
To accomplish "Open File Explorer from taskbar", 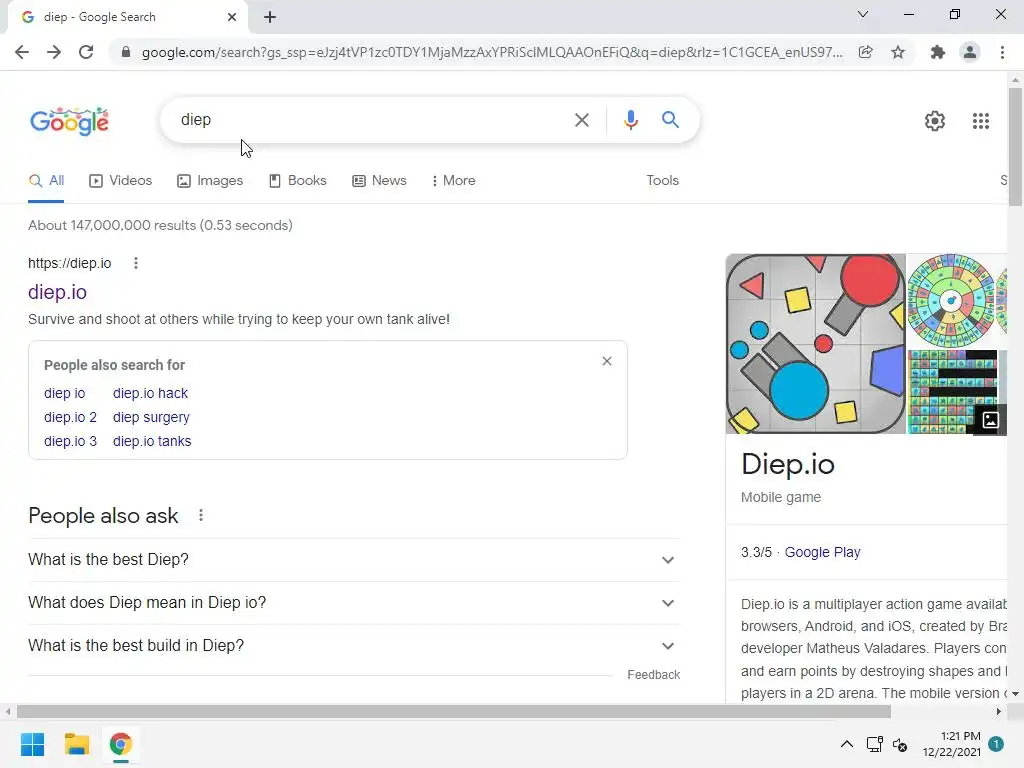I will tap(76, 744).
